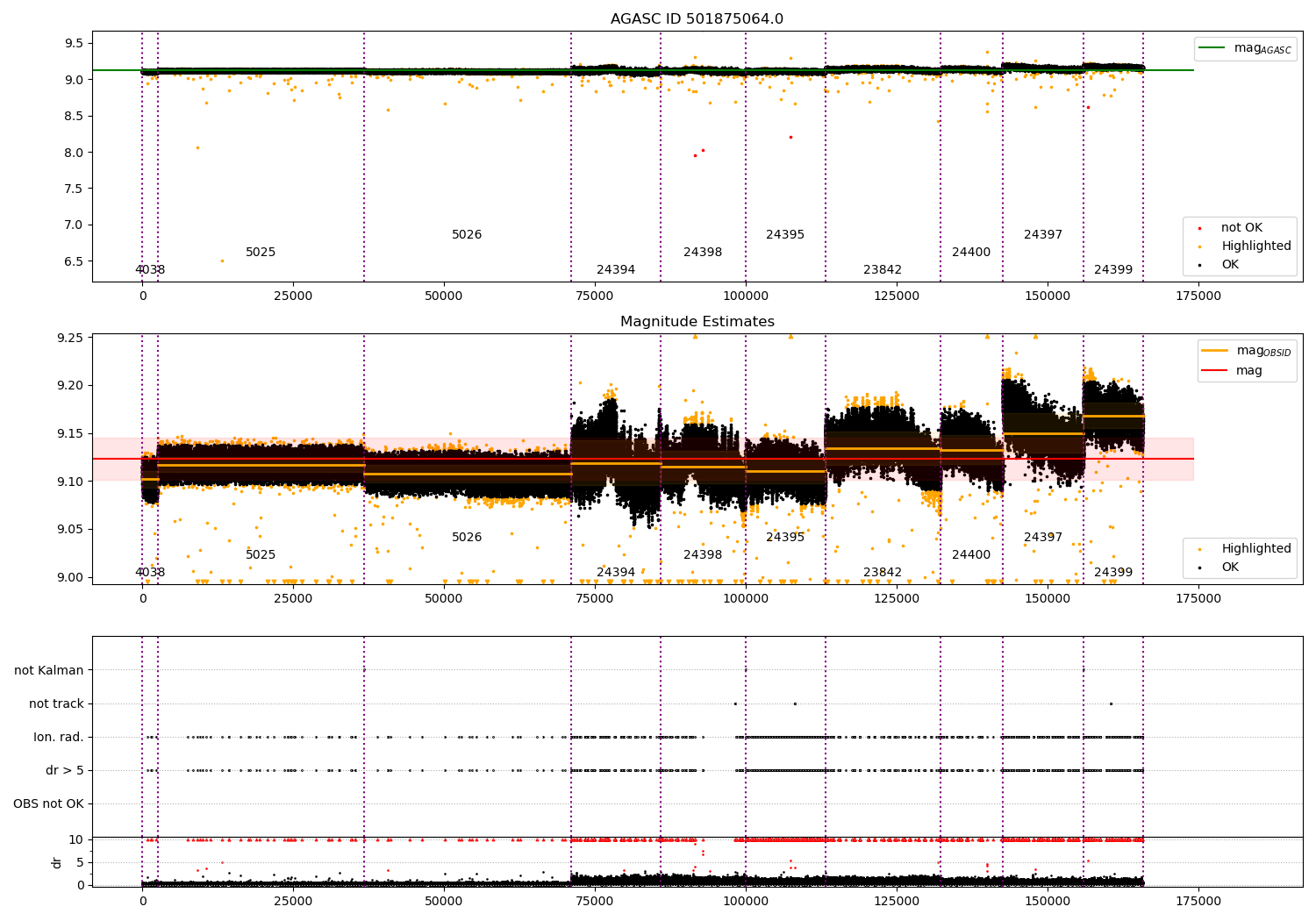This screenshot has width=1316, height=921.
Task: Click obsid label 23842 in Magnitude Estimates plot
Action: [883, 573]
